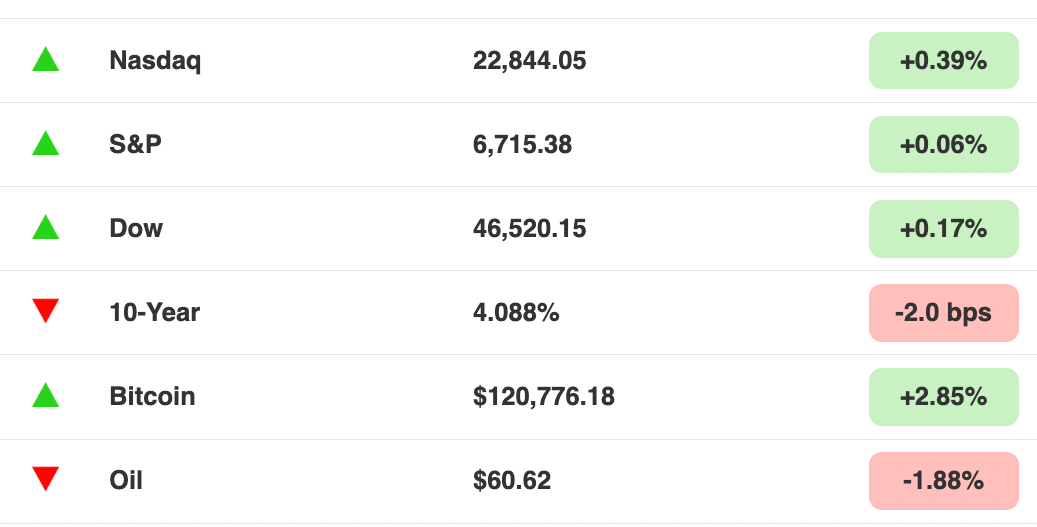Click the green up arrow beside Dow
The width and height of the screenshot is (1037, 527).
[x=46, y=227]
